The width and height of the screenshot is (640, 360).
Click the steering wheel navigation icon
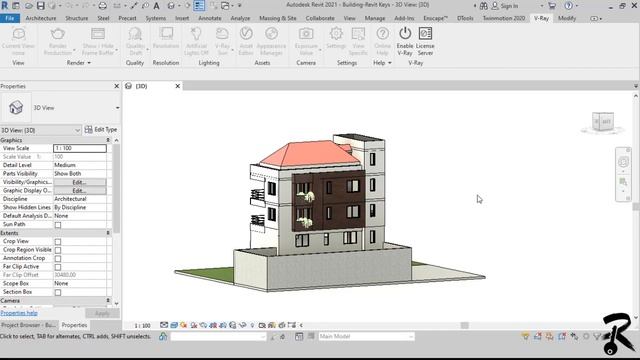[x=623, y=162]
